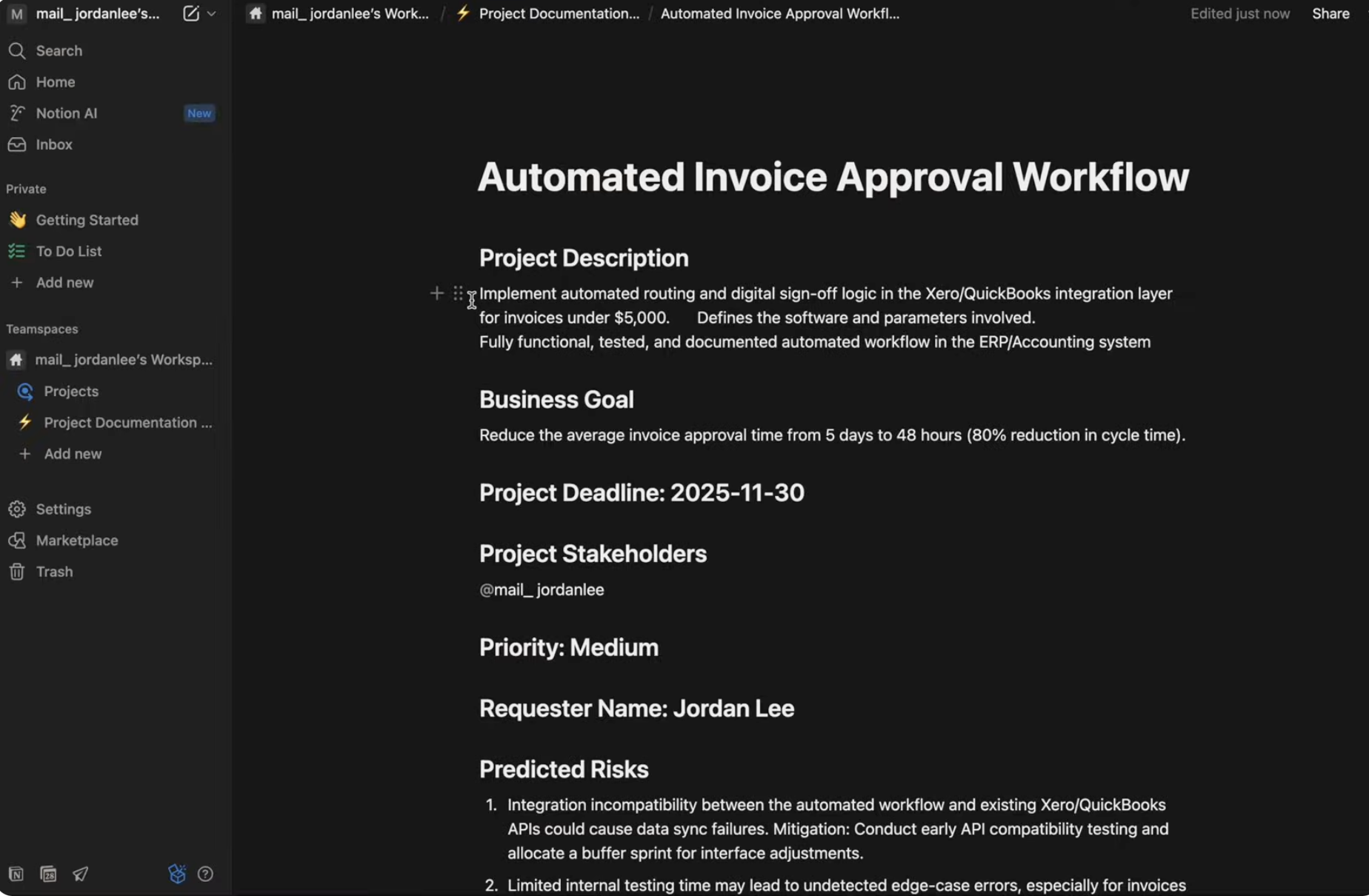
Task: Click the paper plane icon at bottom
Action: 80,874
